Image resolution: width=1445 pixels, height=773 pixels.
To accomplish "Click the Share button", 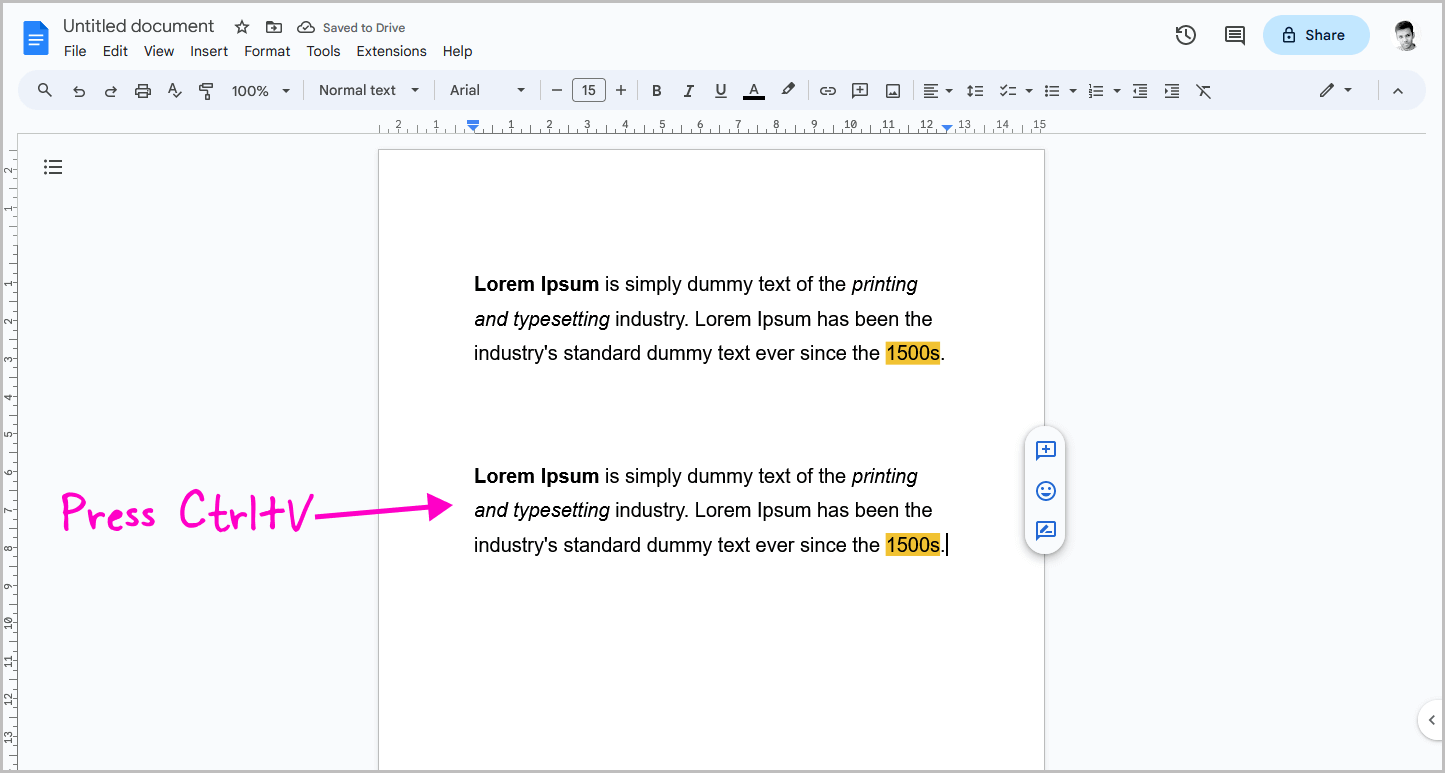I will click(x=1316, y=34).
